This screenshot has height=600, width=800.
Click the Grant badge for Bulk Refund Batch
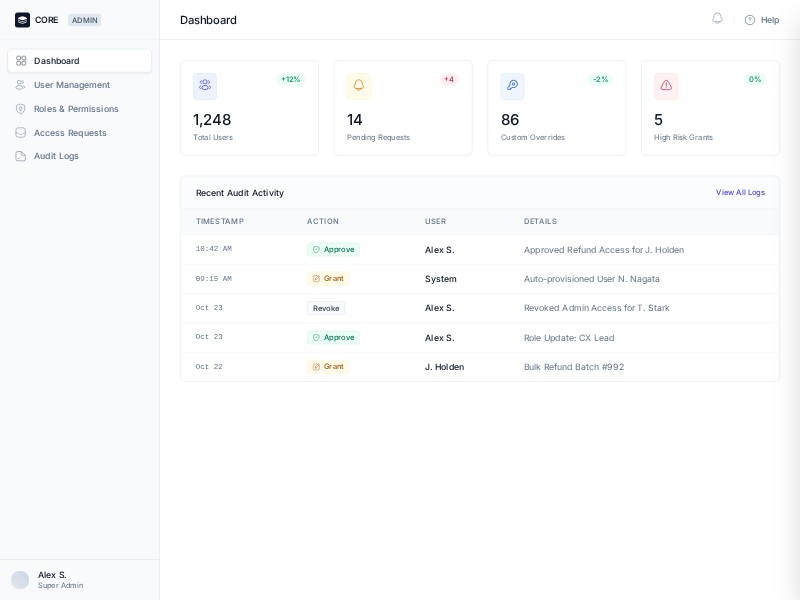click(328, 367)
